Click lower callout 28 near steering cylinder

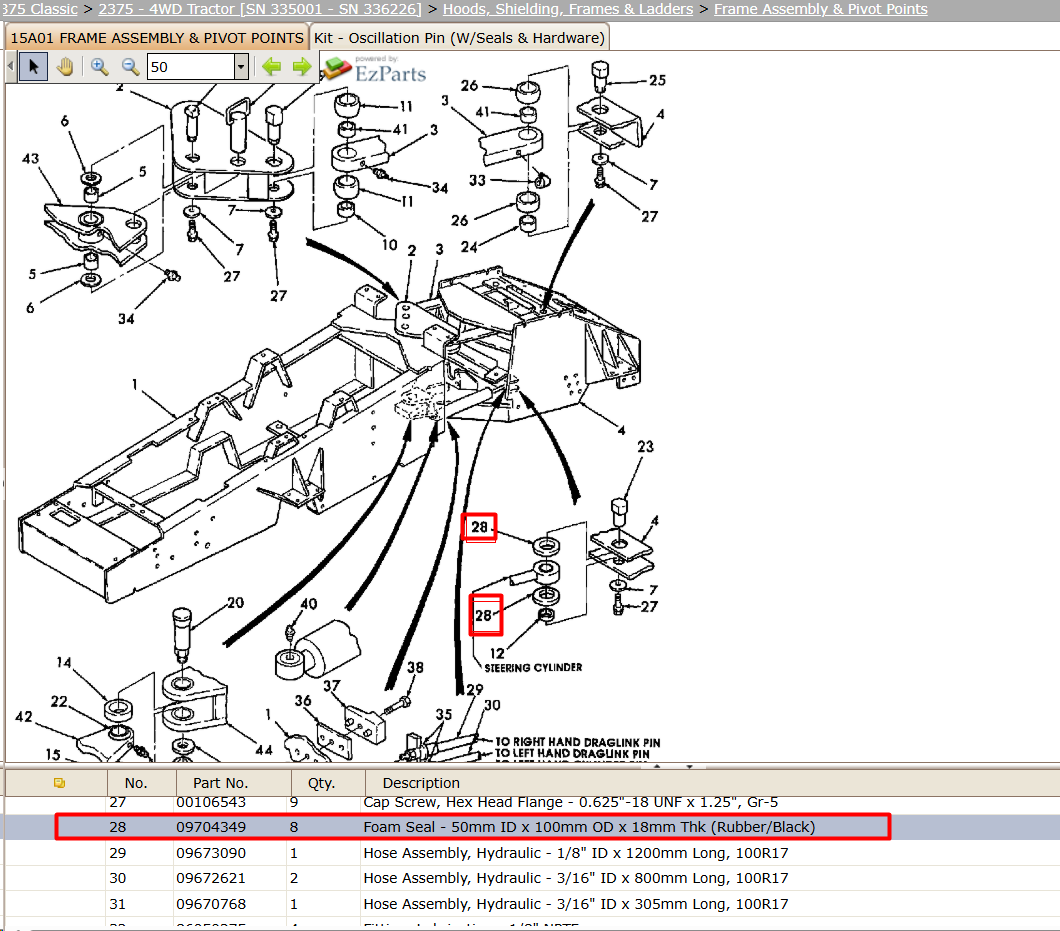pyautogui.click(x=485, y=615)
